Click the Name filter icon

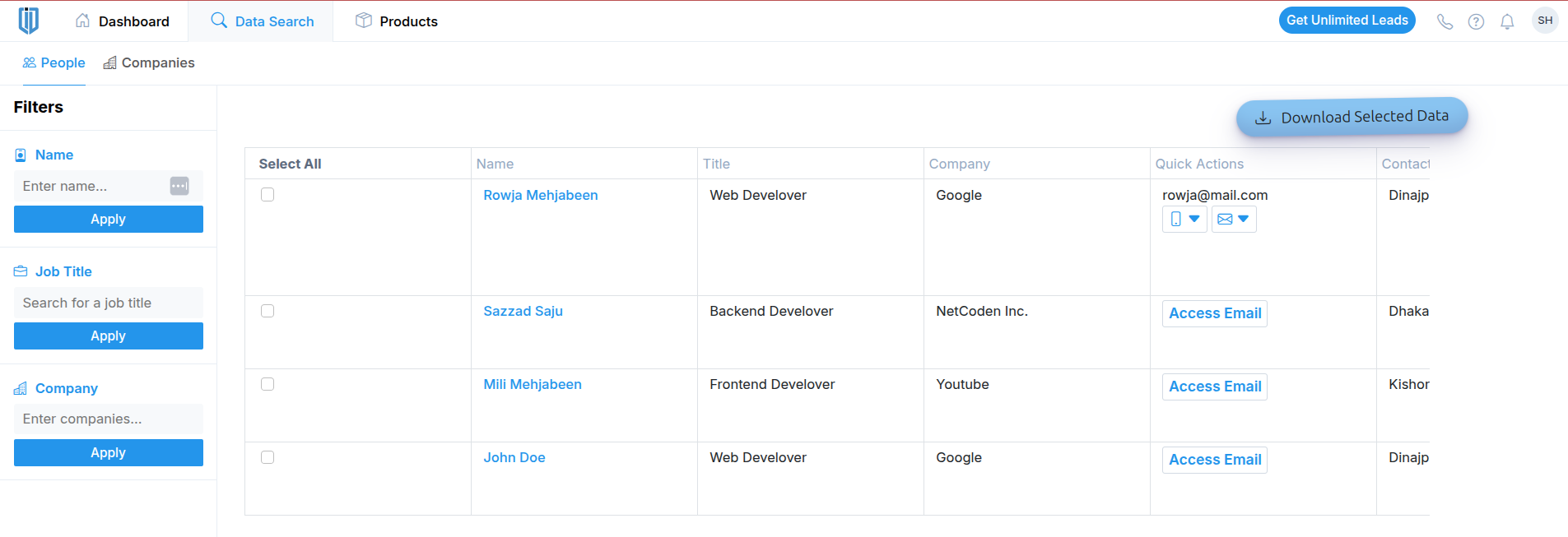click(21, 155)
